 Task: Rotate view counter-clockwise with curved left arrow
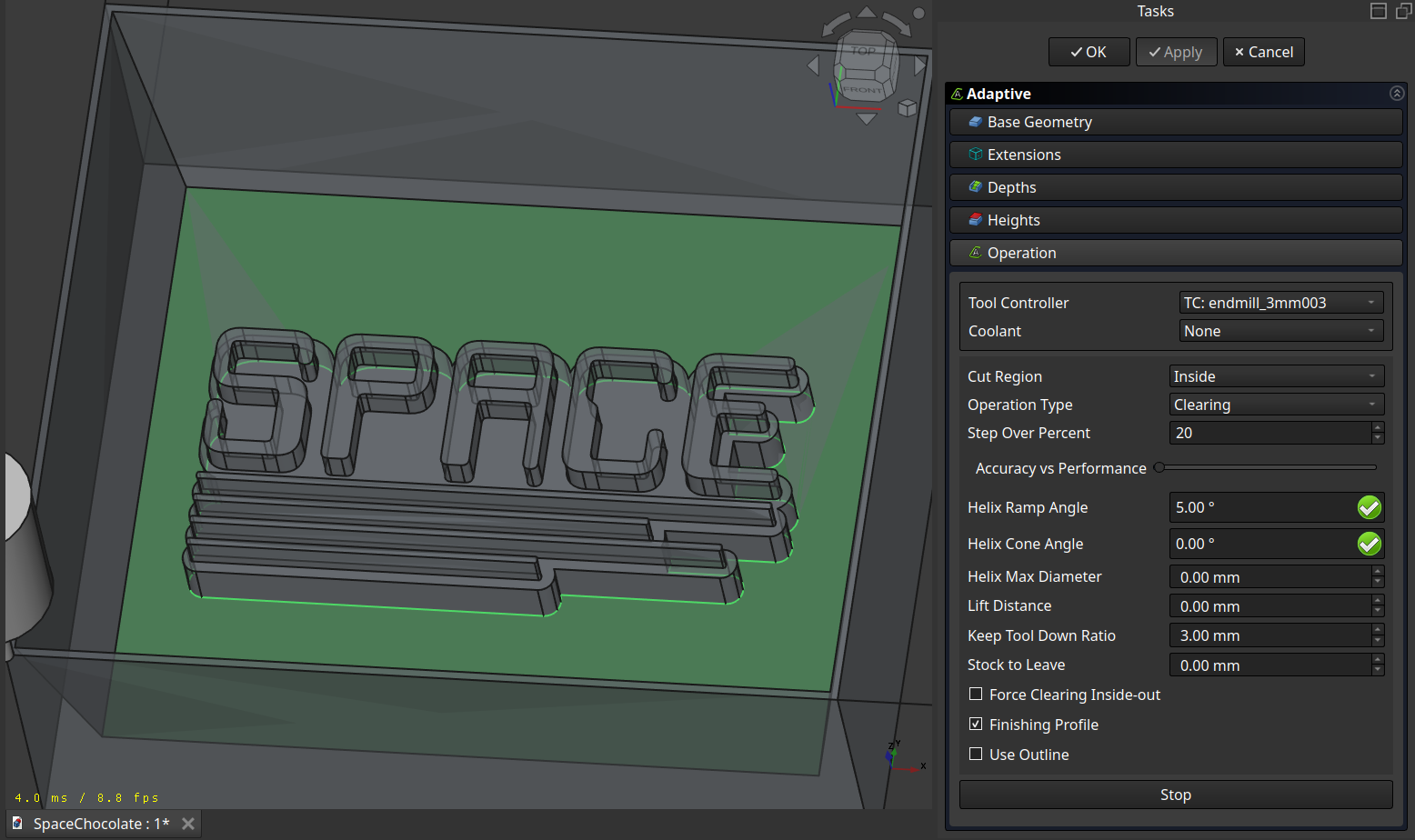[x=836, y=24]
